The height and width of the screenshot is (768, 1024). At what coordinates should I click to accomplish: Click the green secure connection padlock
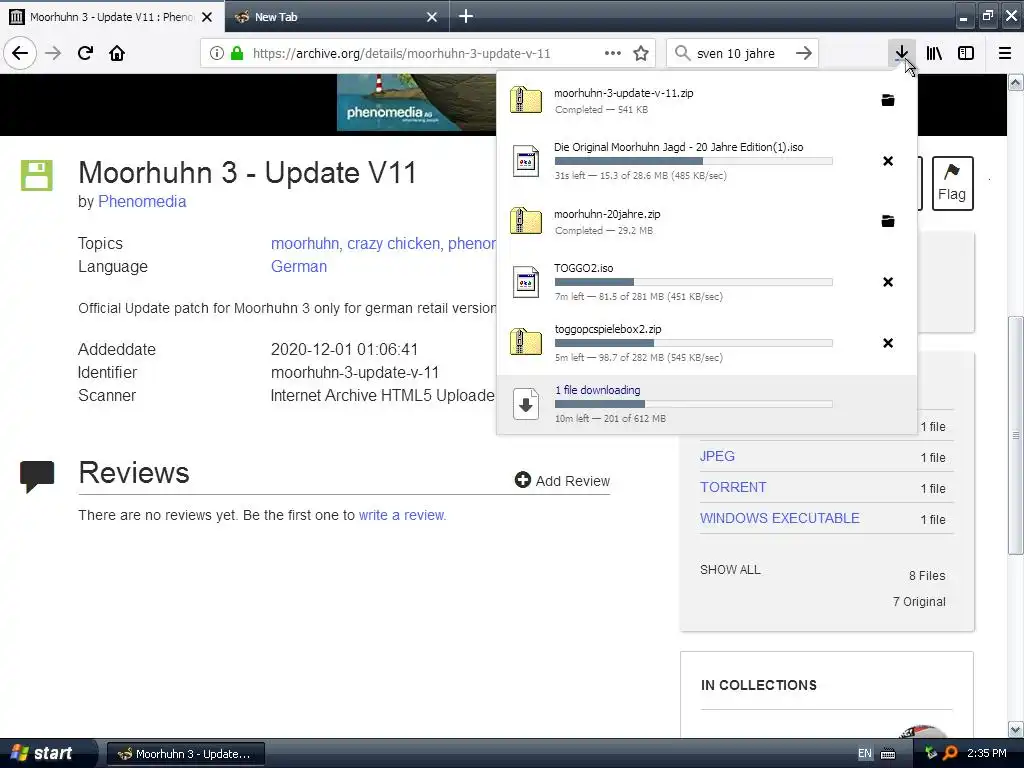tap(236, 53)
